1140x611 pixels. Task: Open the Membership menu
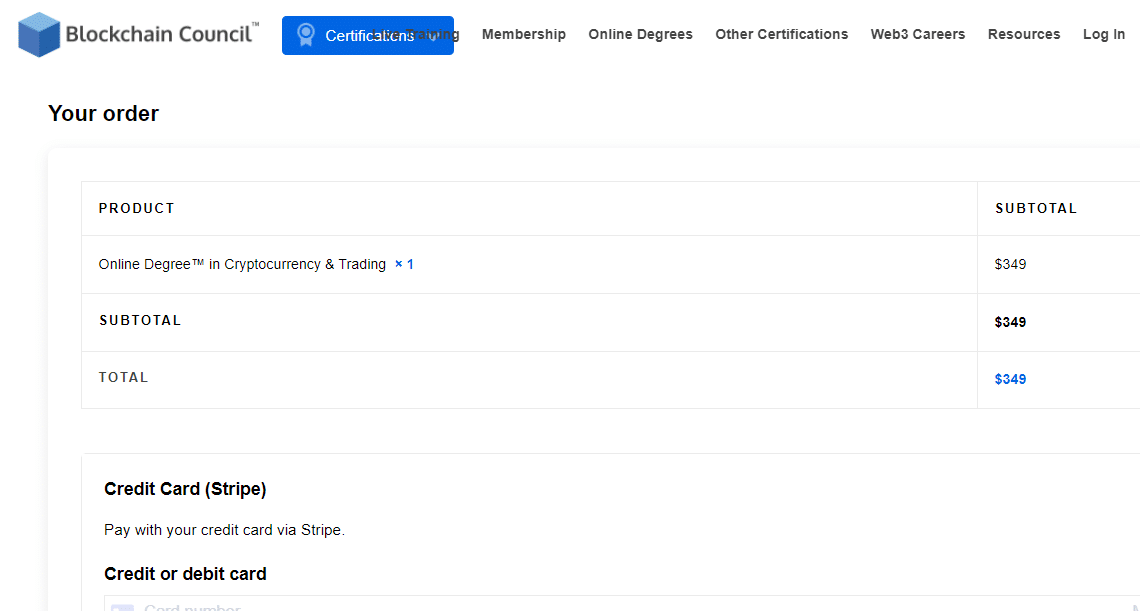pyautogui.click(x=523, y=34)
